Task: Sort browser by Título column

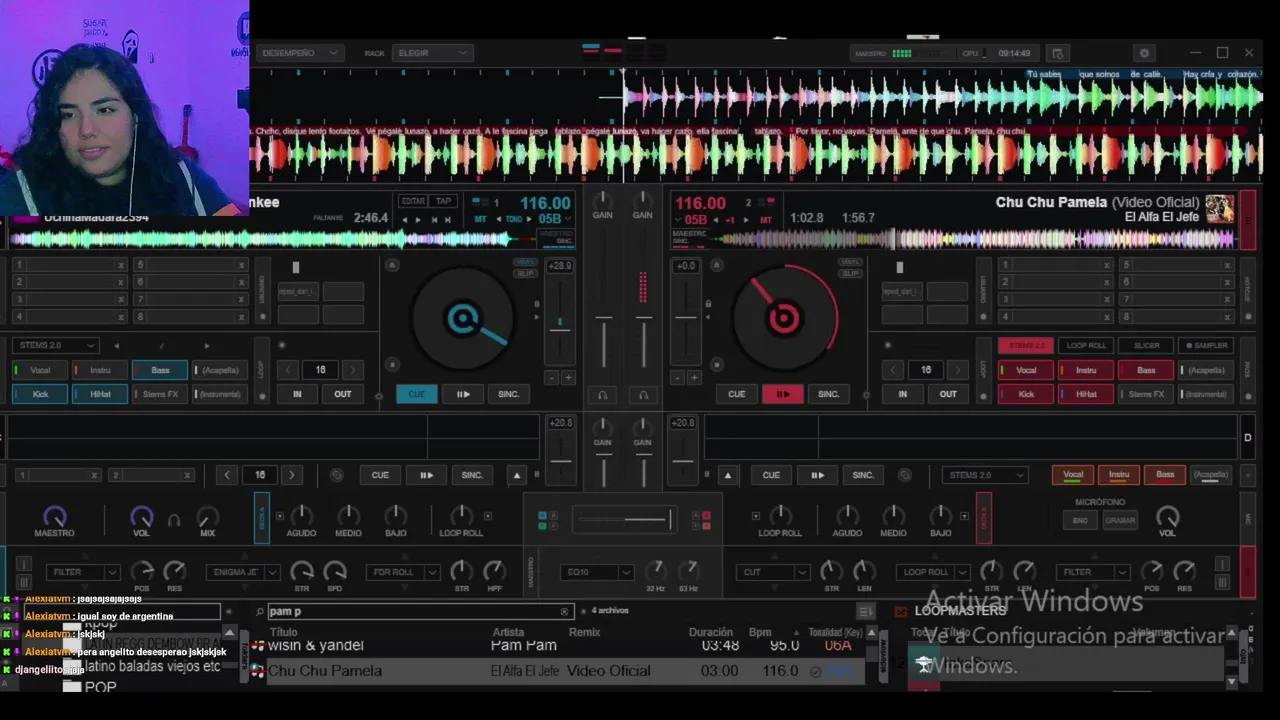Action: coord(283,632)
